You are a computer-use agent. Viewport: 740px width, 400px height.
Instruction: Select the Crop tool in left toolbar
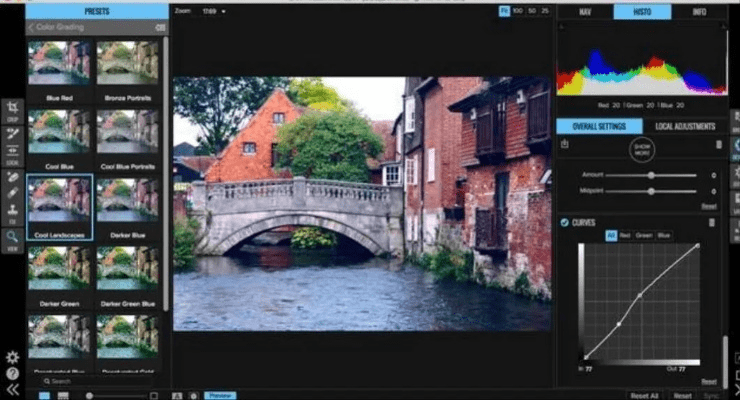click(13, 108)
